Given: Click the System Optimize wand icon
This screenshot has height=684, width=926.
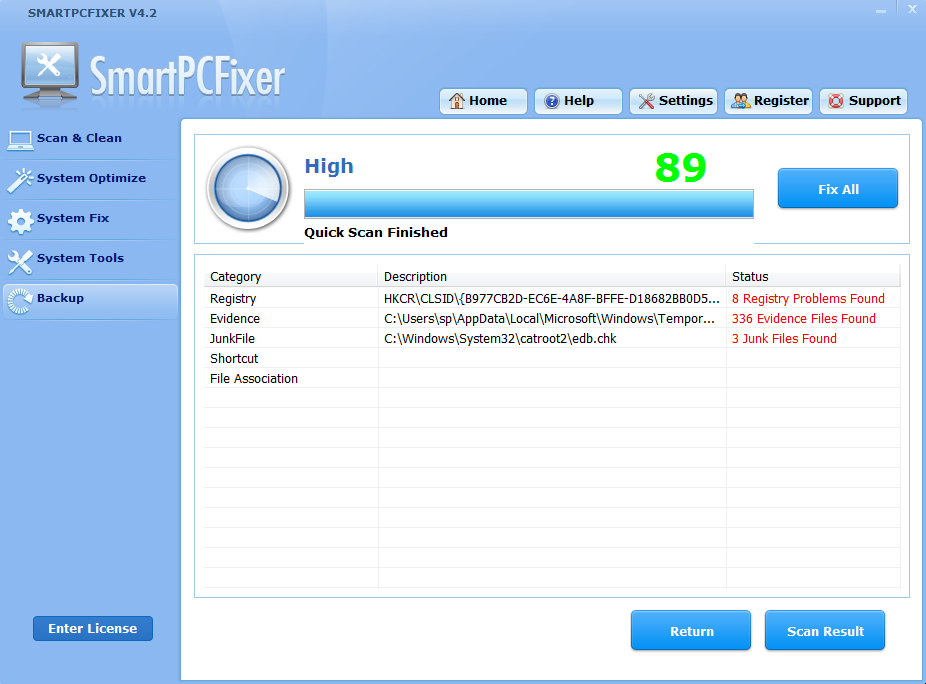Looking at the screenshot, I should click(20, 179).
